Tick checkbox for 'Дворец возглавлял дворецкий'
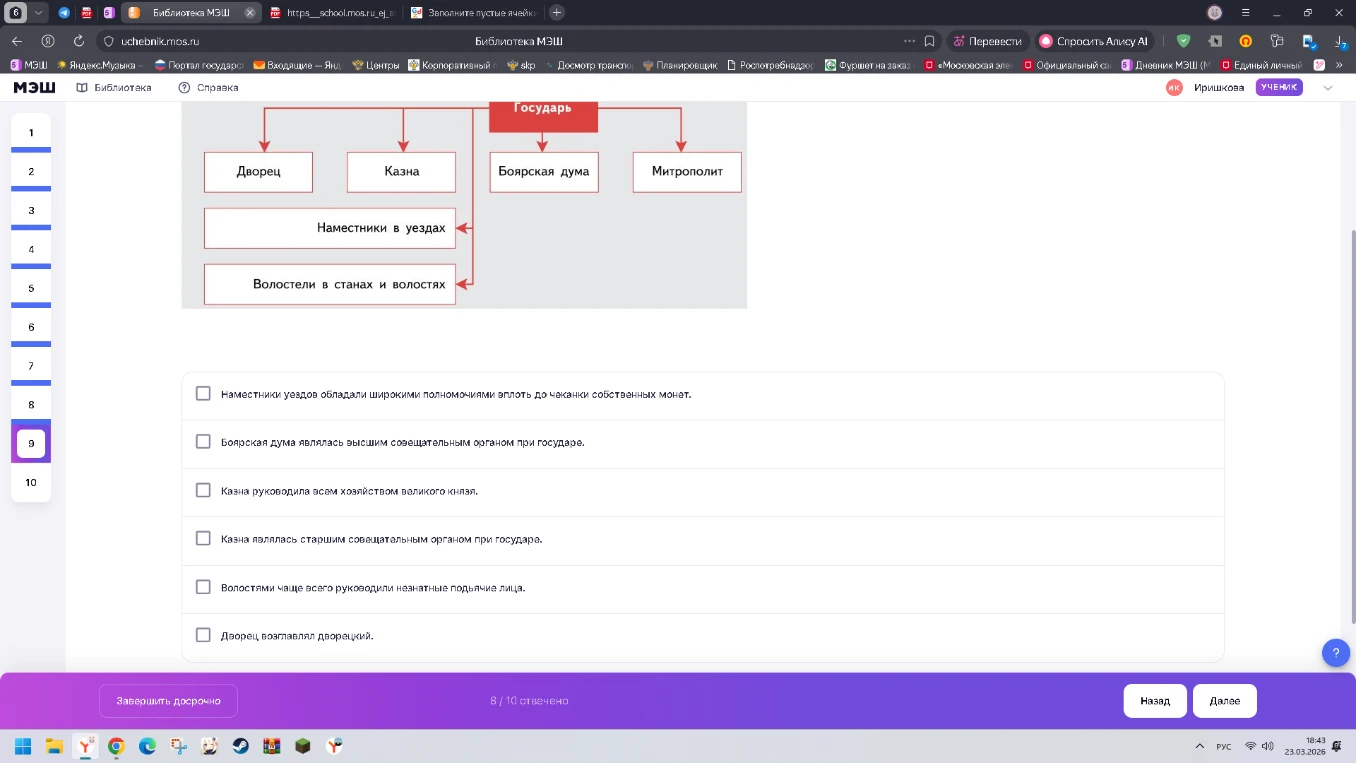Viewport: 1356px width, 763px height. [x=203, y=635]
